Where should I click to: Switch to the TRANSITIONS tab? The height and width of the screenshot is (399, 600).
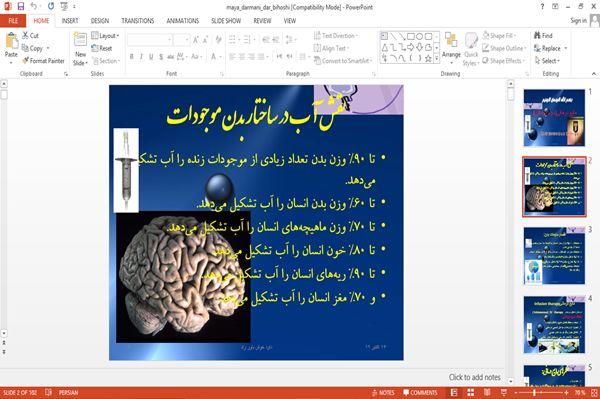pyautogui.click(x=138, y=21)
